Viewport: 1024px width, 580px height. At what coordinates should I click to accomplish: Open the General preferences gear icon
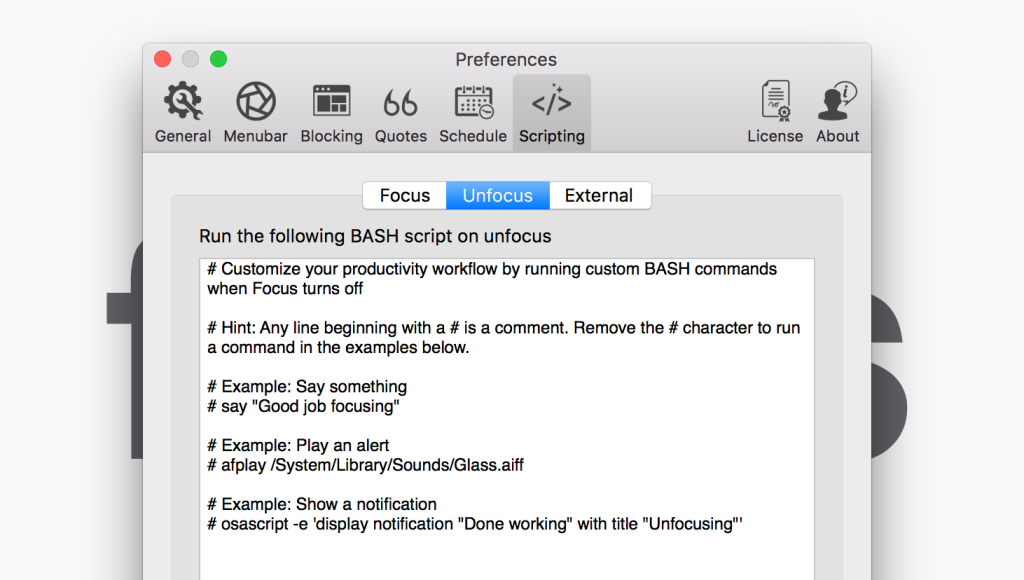(183, 101)
